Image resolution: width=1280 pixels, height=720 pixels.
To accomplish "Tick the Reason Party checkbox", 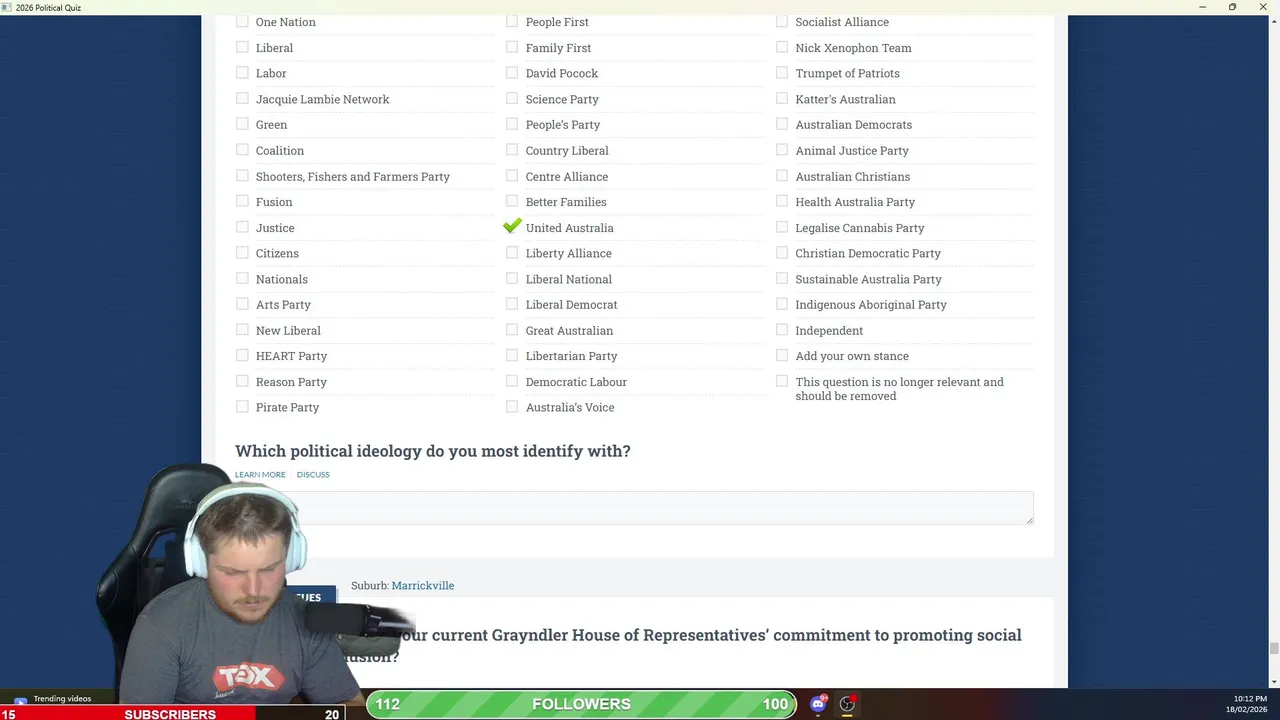I will click(242, 381).
